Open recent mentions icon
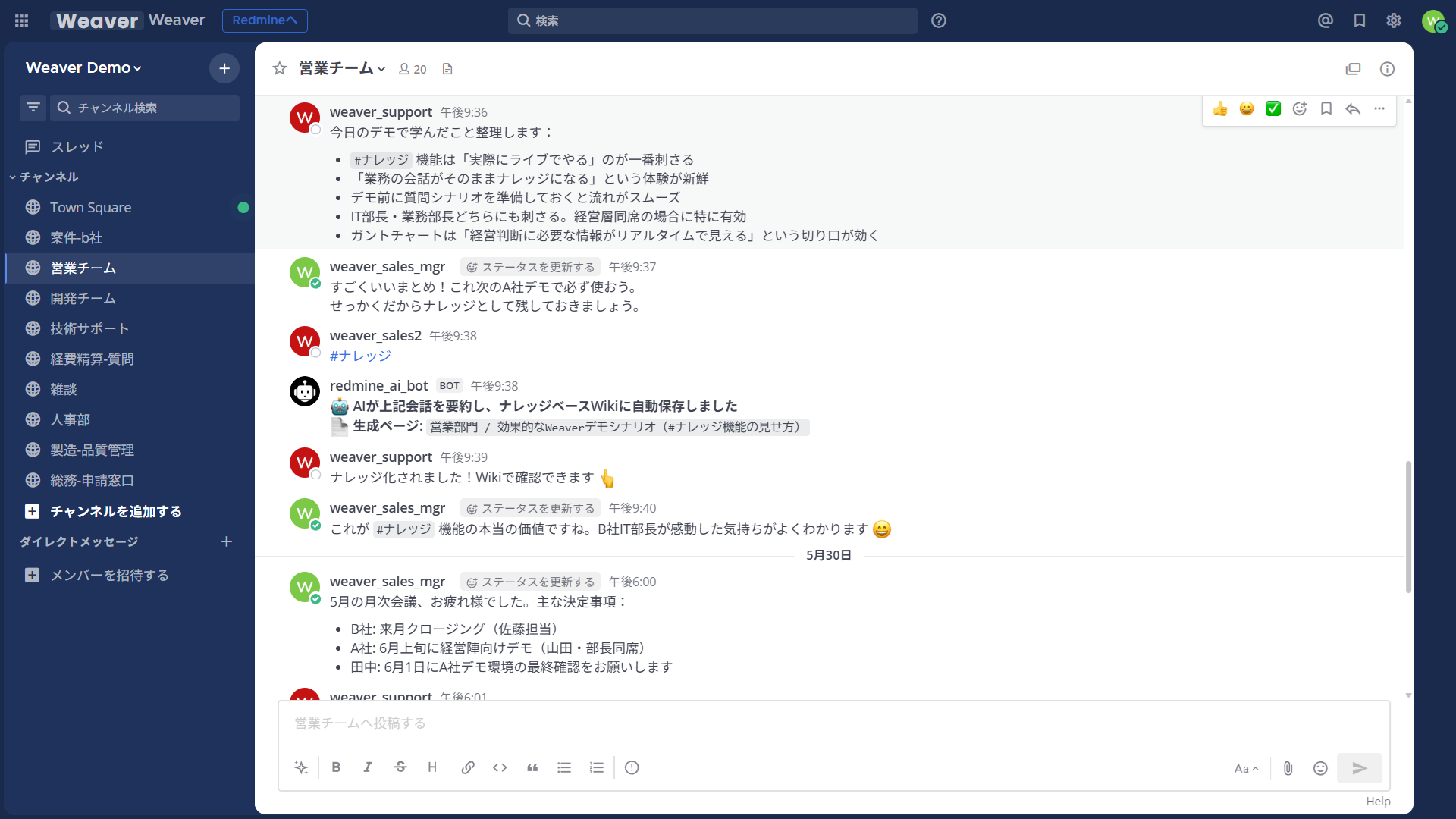This screenshot has height=819, width=1456. pos(1325,20)
